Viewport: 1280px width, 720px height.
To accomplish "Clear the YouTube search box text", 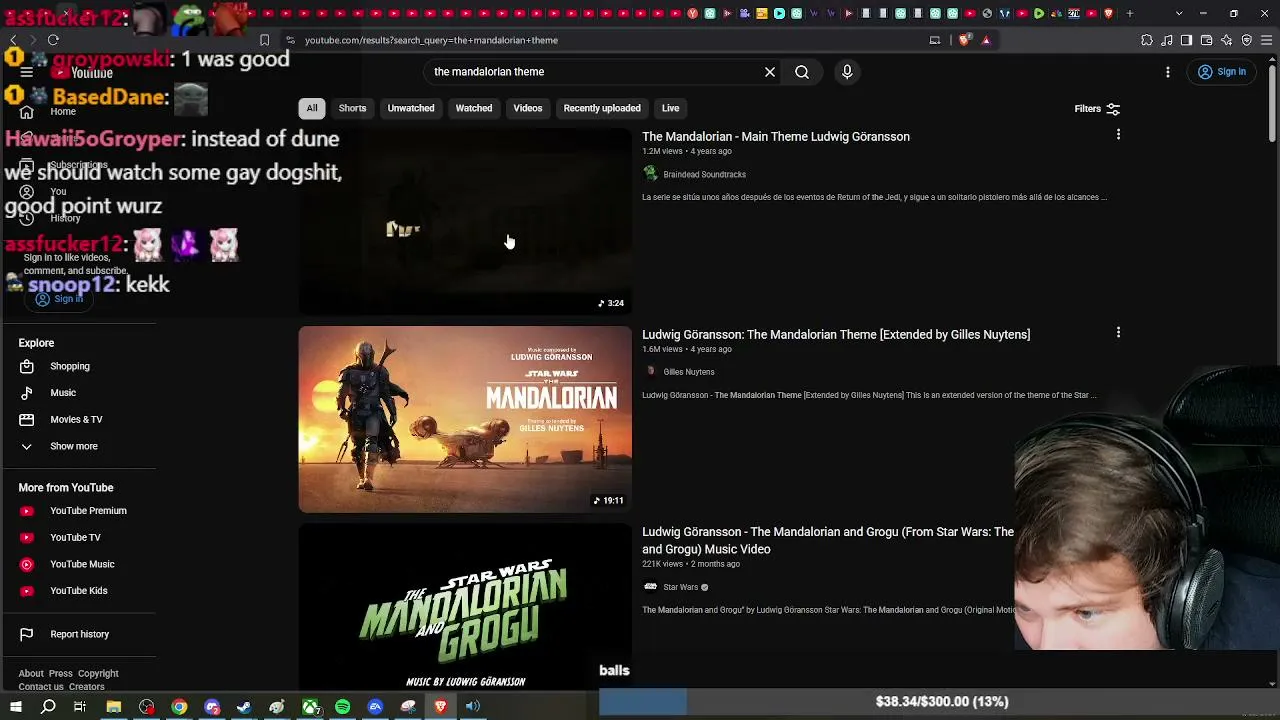I will pyautogui.click(x=770, y=72).
